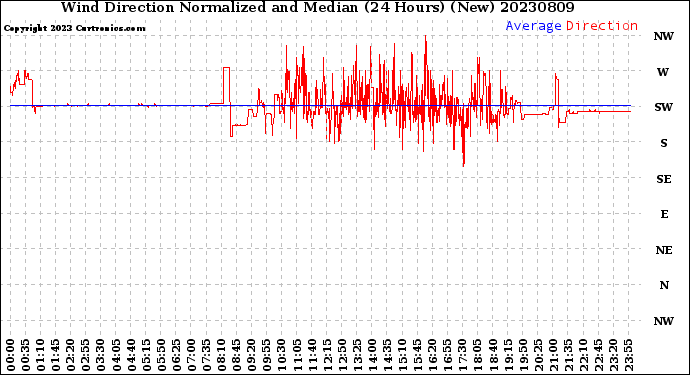Select the "09:55" time axis label
This screenshot has width=690, height=375.
click(x=267, y=355)
